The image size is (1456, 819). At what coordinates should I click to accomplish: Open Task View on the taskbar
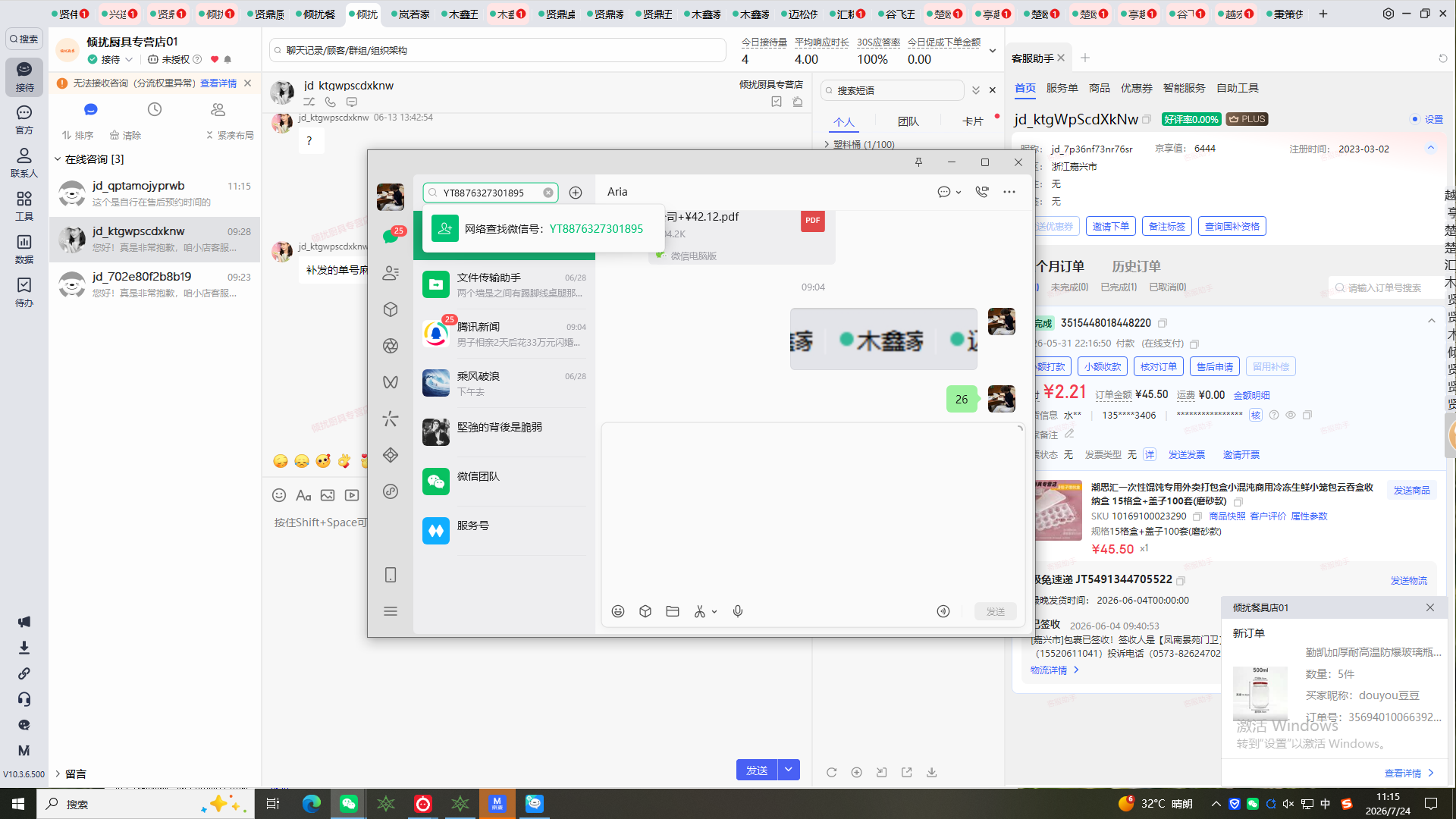273,804
